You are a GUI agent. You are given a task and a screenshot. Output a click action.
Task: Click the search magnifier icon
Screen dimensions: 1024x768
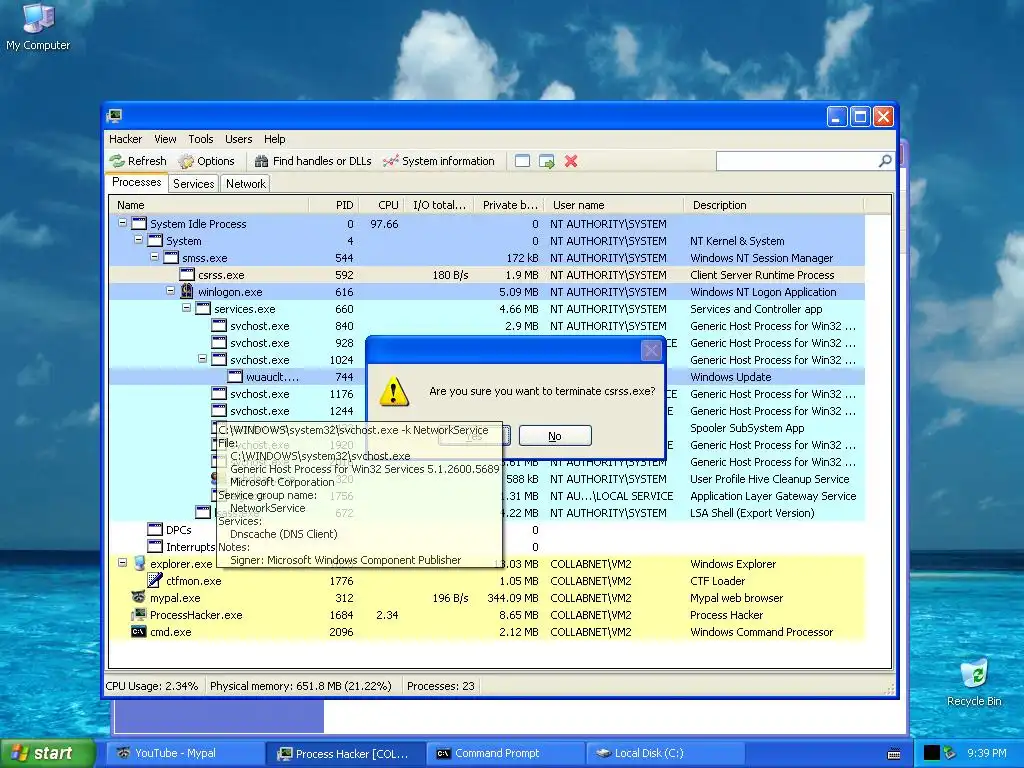[885, 161]
